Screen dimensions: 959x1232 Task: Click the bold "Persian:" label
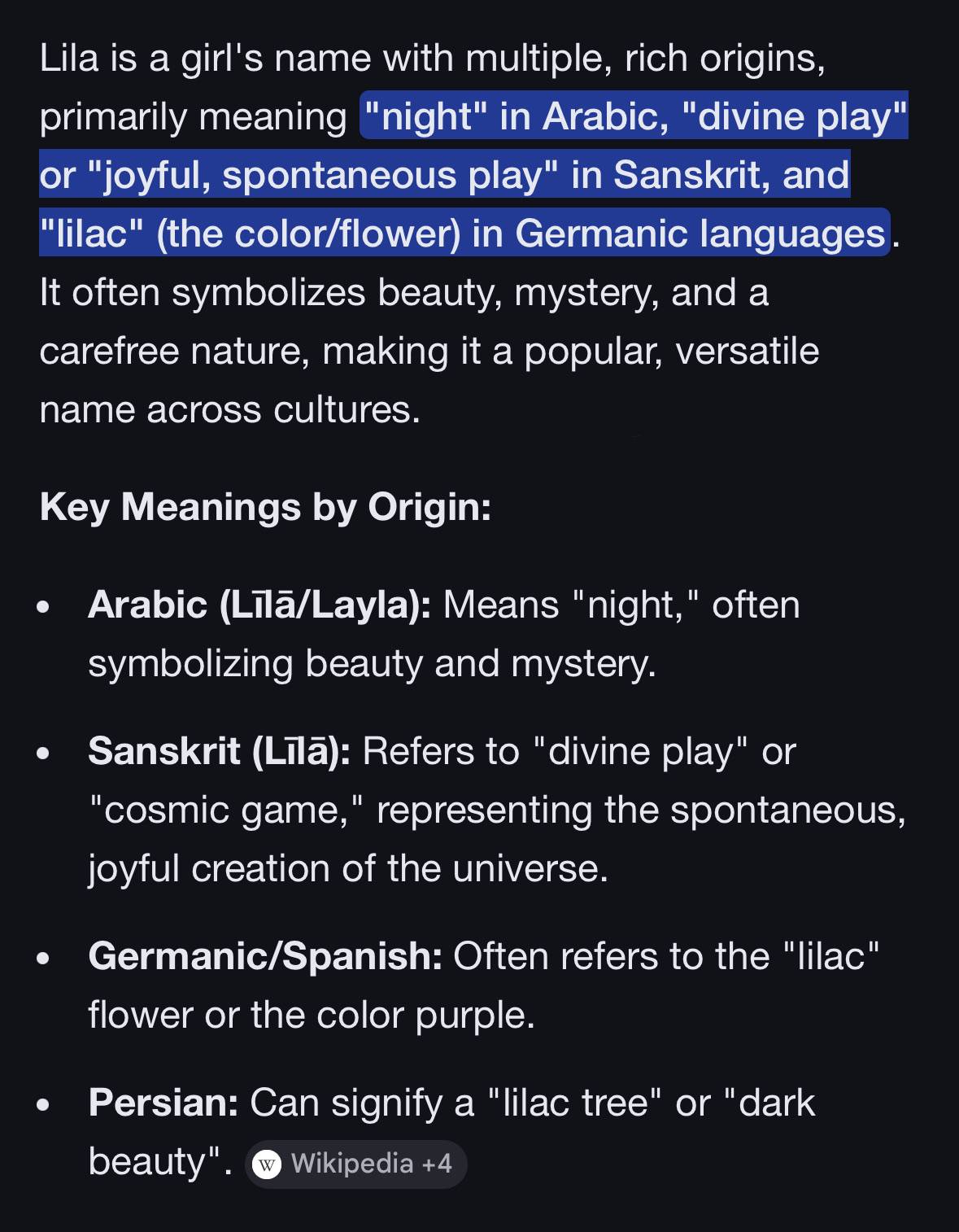163,1103
